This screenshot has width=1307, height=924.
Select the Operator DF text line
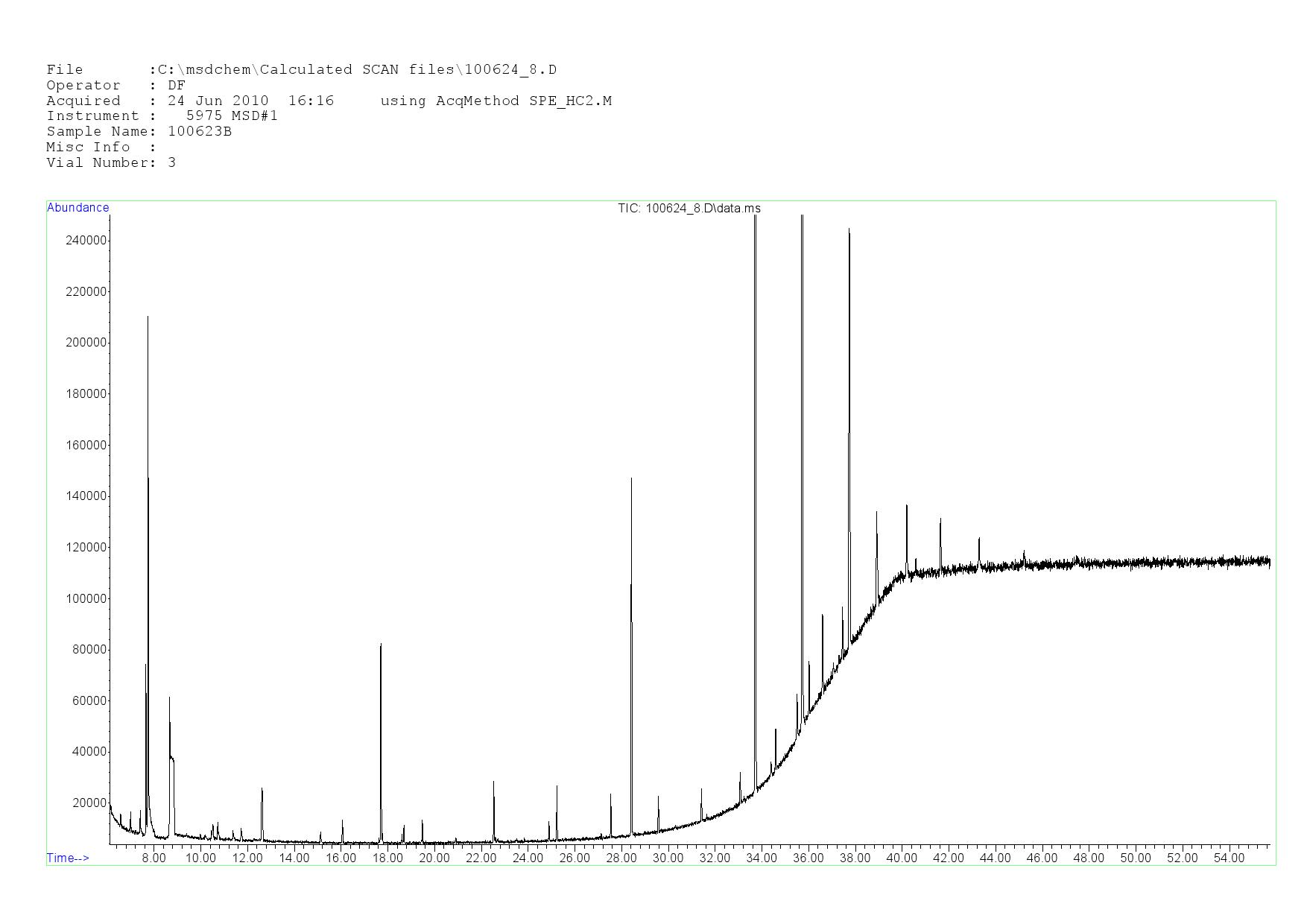(115, 85)
